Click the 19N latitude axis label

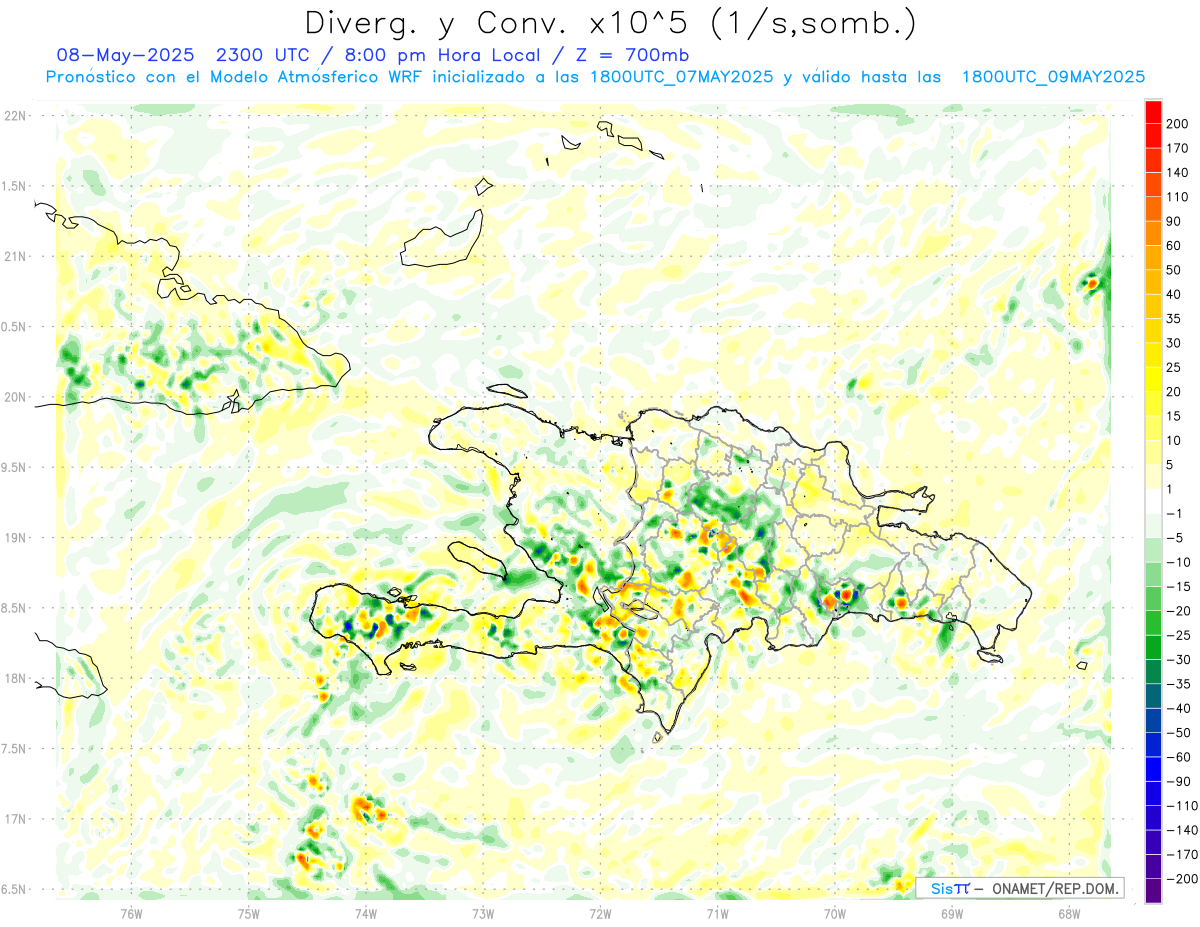pos(14,538)
